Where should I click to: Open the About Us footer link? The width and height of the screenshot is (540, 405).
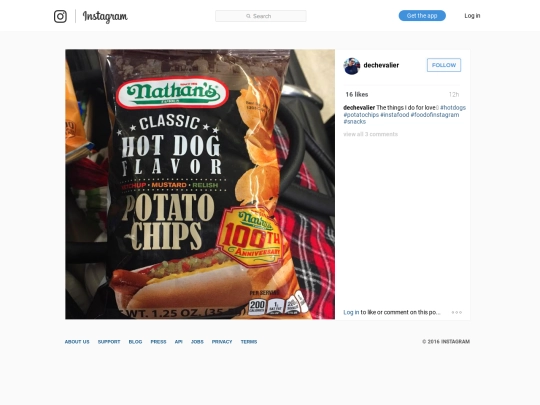[x=77, y=342]
